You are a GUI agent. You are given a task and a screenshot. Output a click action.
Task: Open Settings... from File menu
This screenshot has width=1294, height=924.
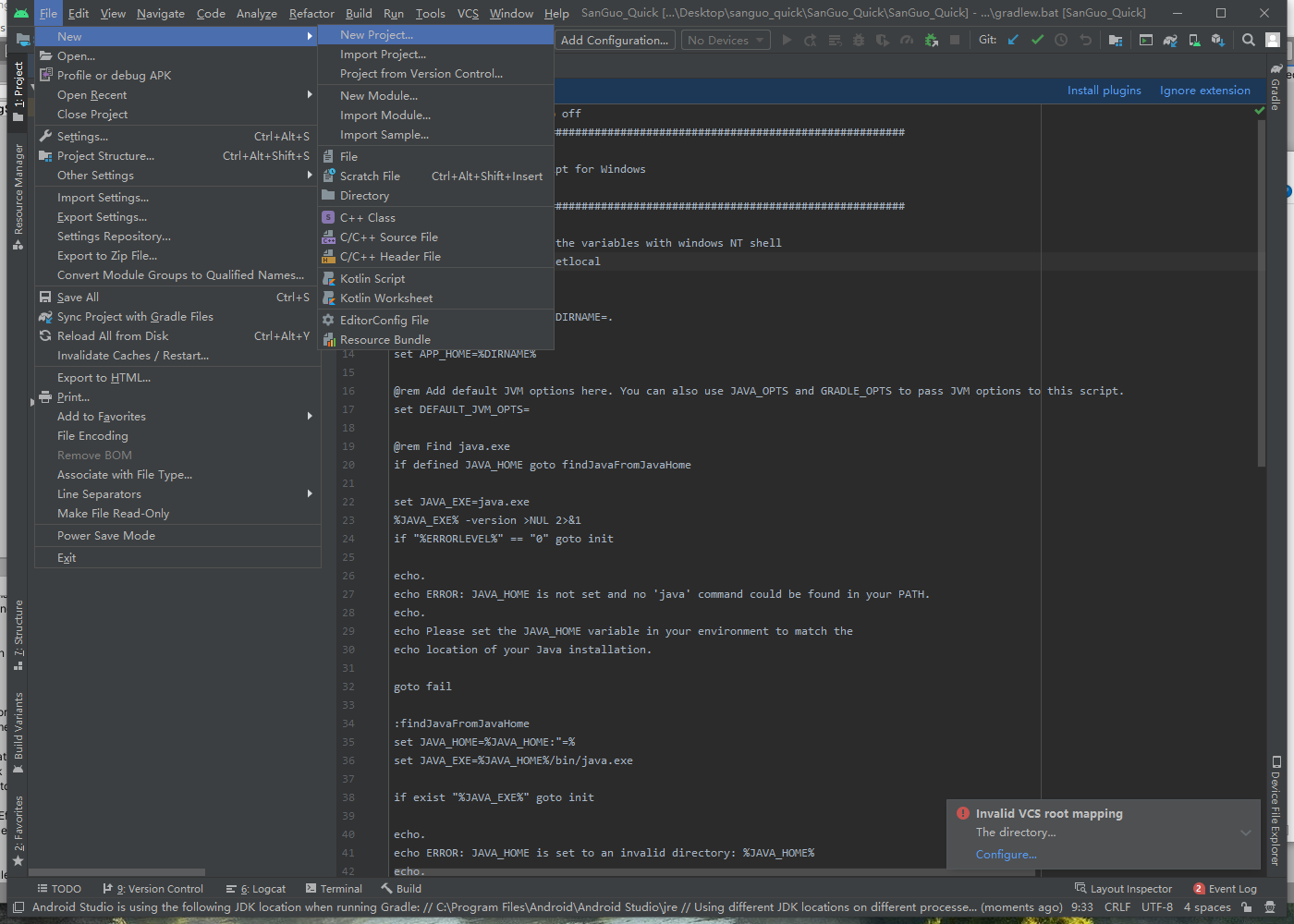(x=177, y=137)
